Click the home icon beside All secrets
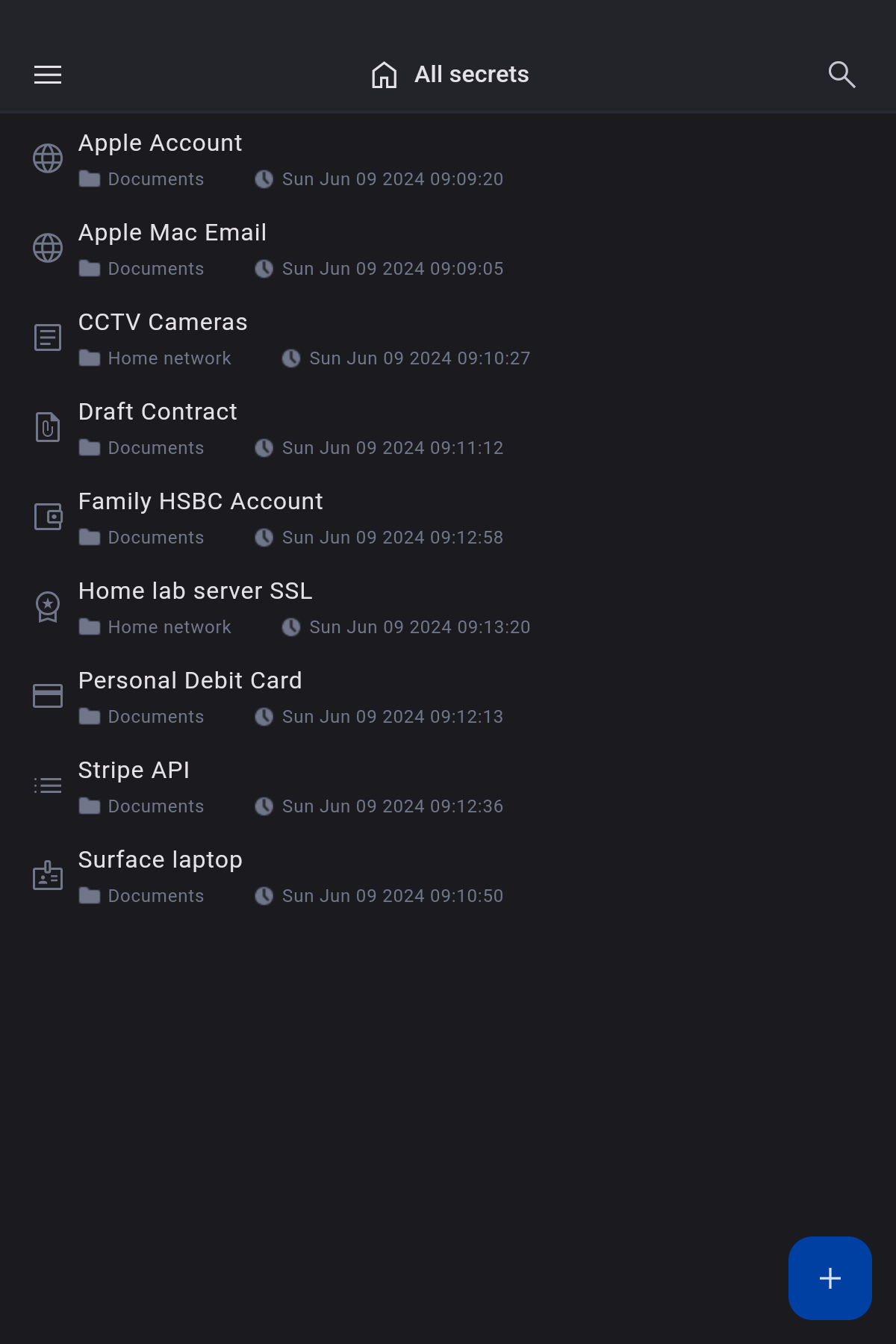The image size is (896, 1344). (384, 75)
